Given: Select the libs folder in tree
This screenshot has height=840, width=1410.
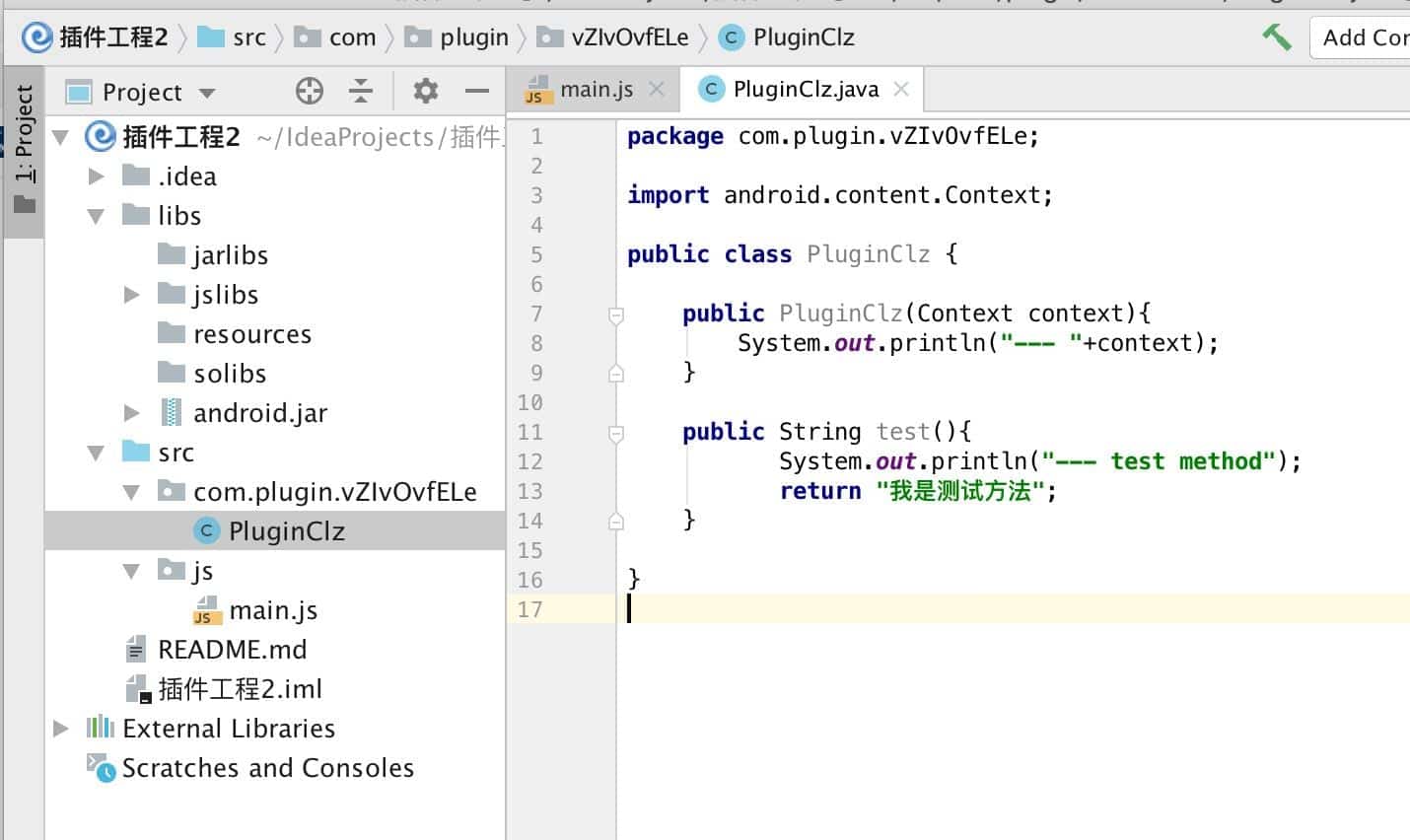Looking at the screenshot, I should coord(179,216).
